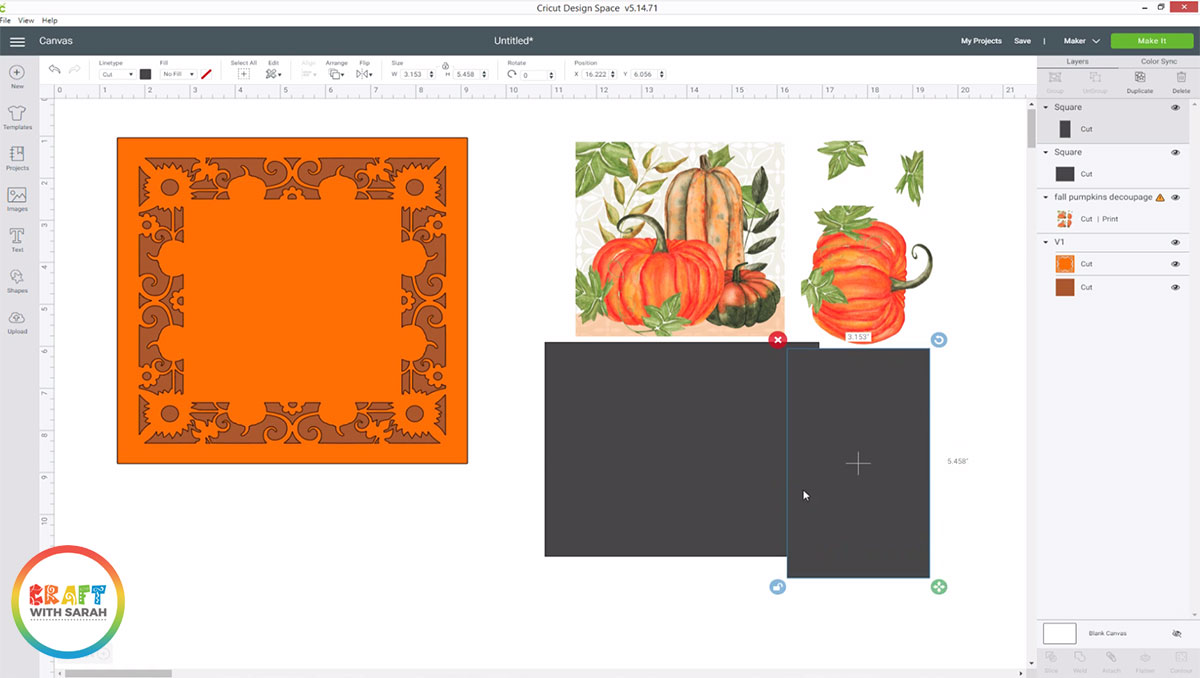Viewport: 1200px width, 678px height.
Task: Click the Flatten icon below Layers panel
Action: pos(1145,660)
